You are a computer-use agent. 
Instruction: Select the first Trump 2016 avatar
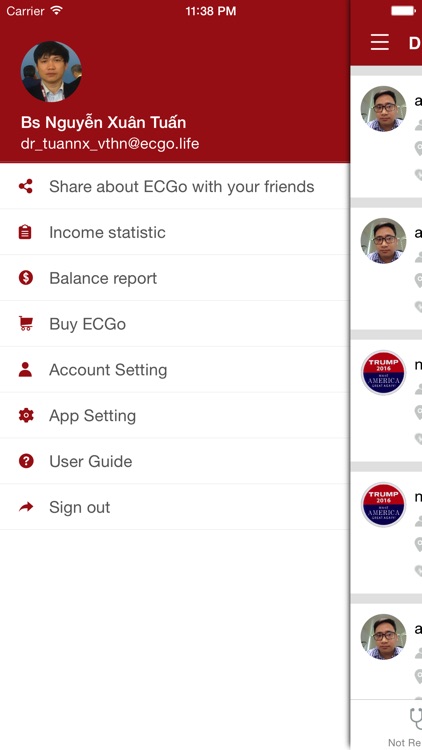click(x=383, y=373)
